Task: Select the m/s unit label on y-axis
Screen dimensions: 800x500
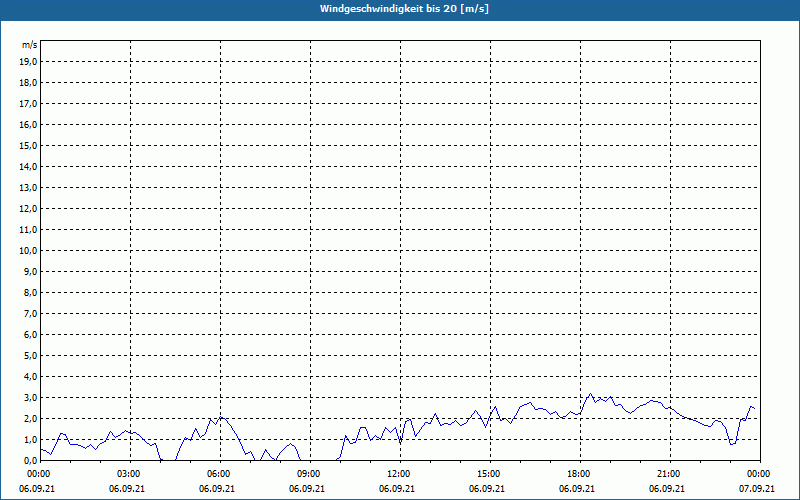Action: (30, 45)
